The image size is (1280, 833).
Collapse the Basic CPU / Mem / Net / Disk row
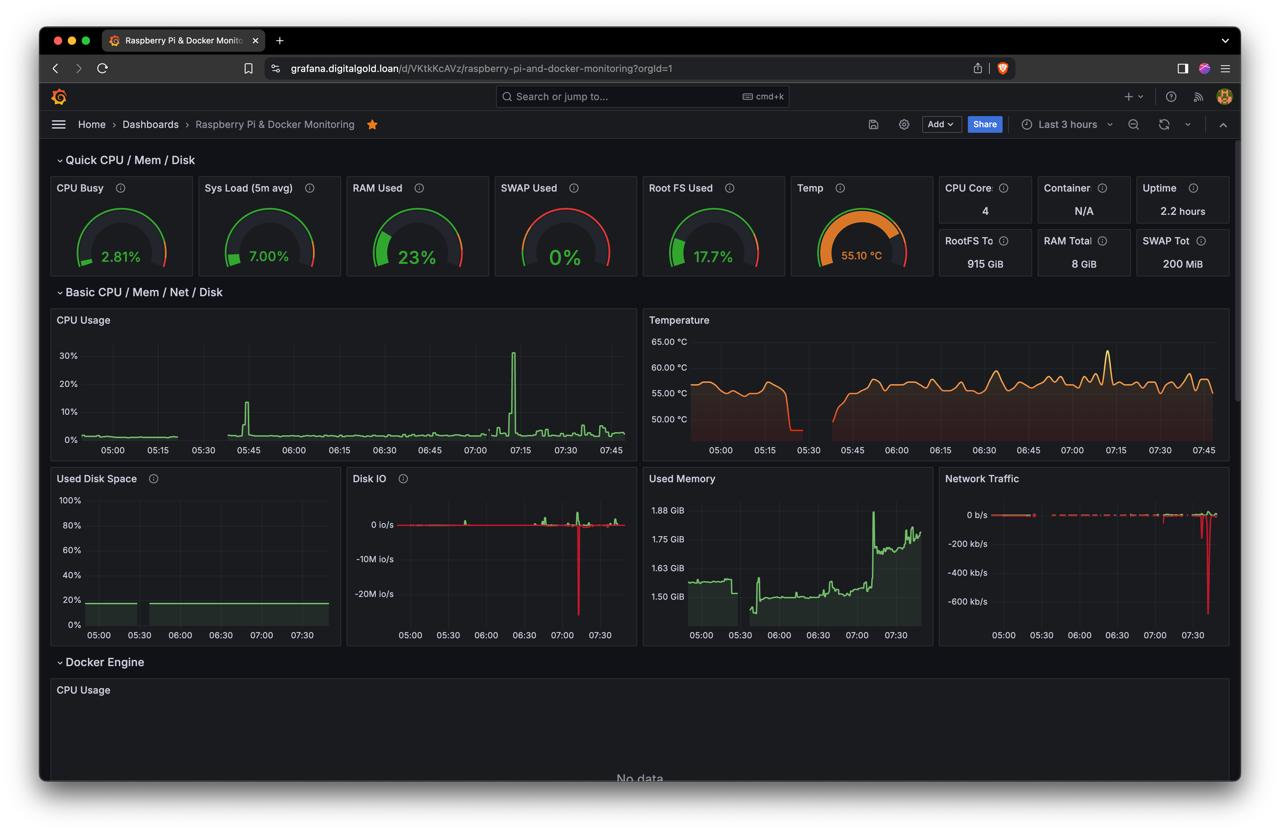[x=139, y=292]
